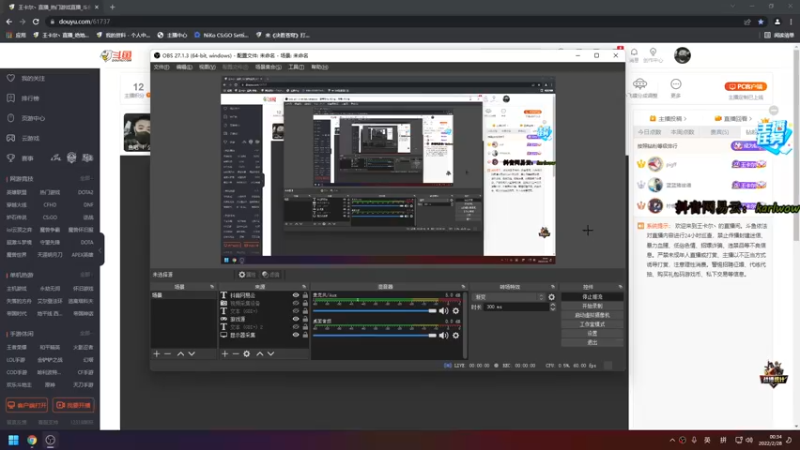Viewport: 800px width, 450px height.
Task: Move scene down arrow in Scenes panel
Action: click(192, 354)
